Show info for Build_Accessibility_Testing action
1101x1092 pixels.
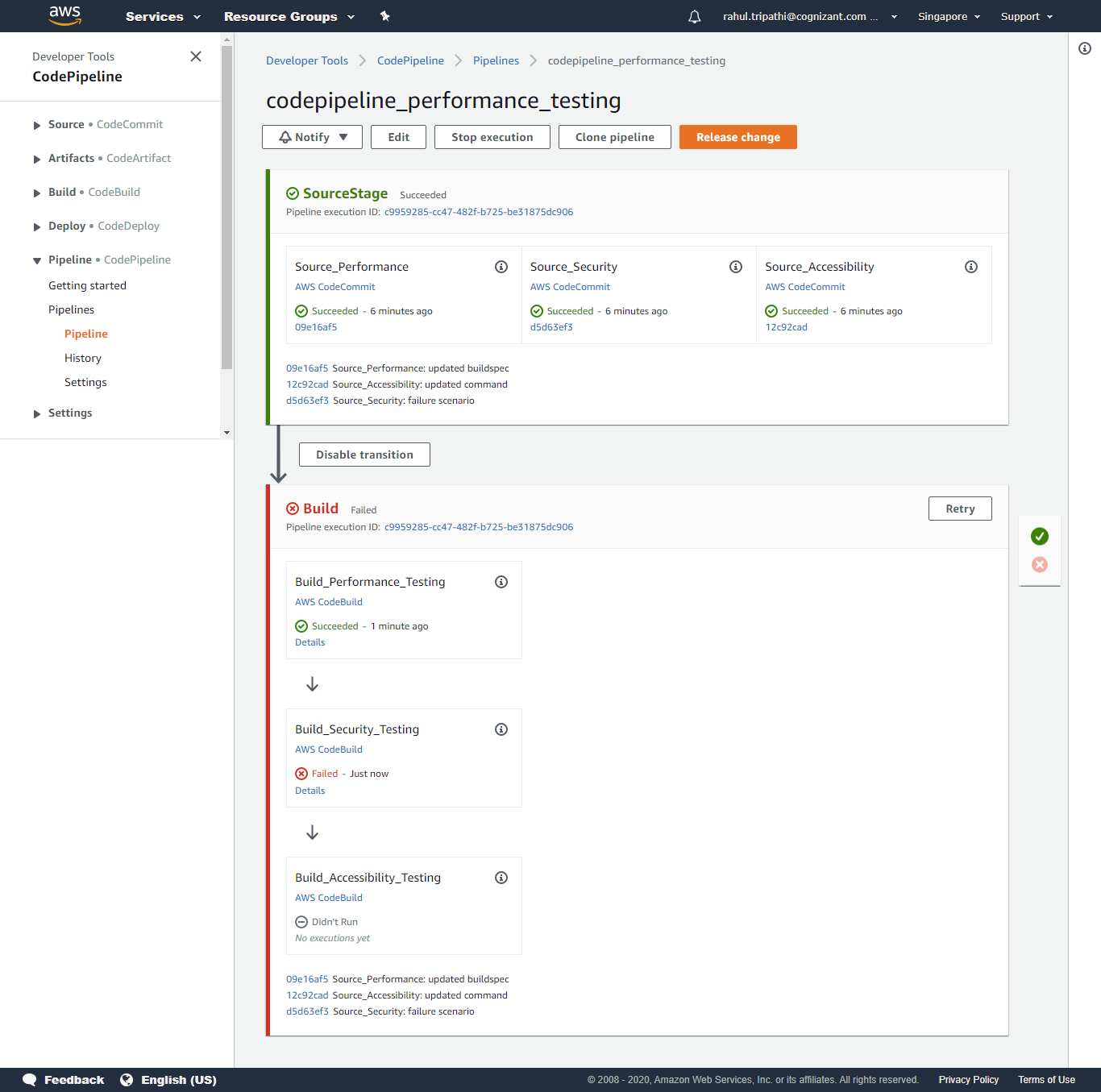pyautogui.click(x=501, y=878)
